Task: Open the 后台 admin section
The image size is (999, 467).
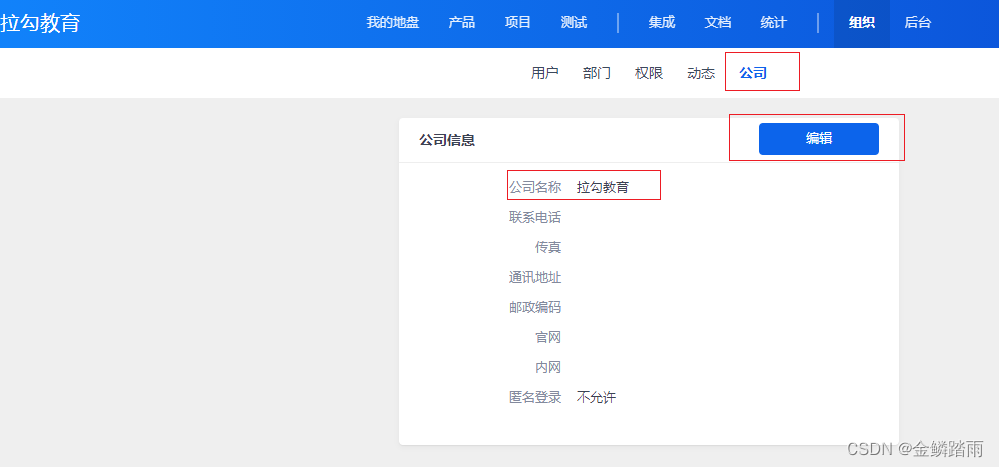Action: pos(917,23)
